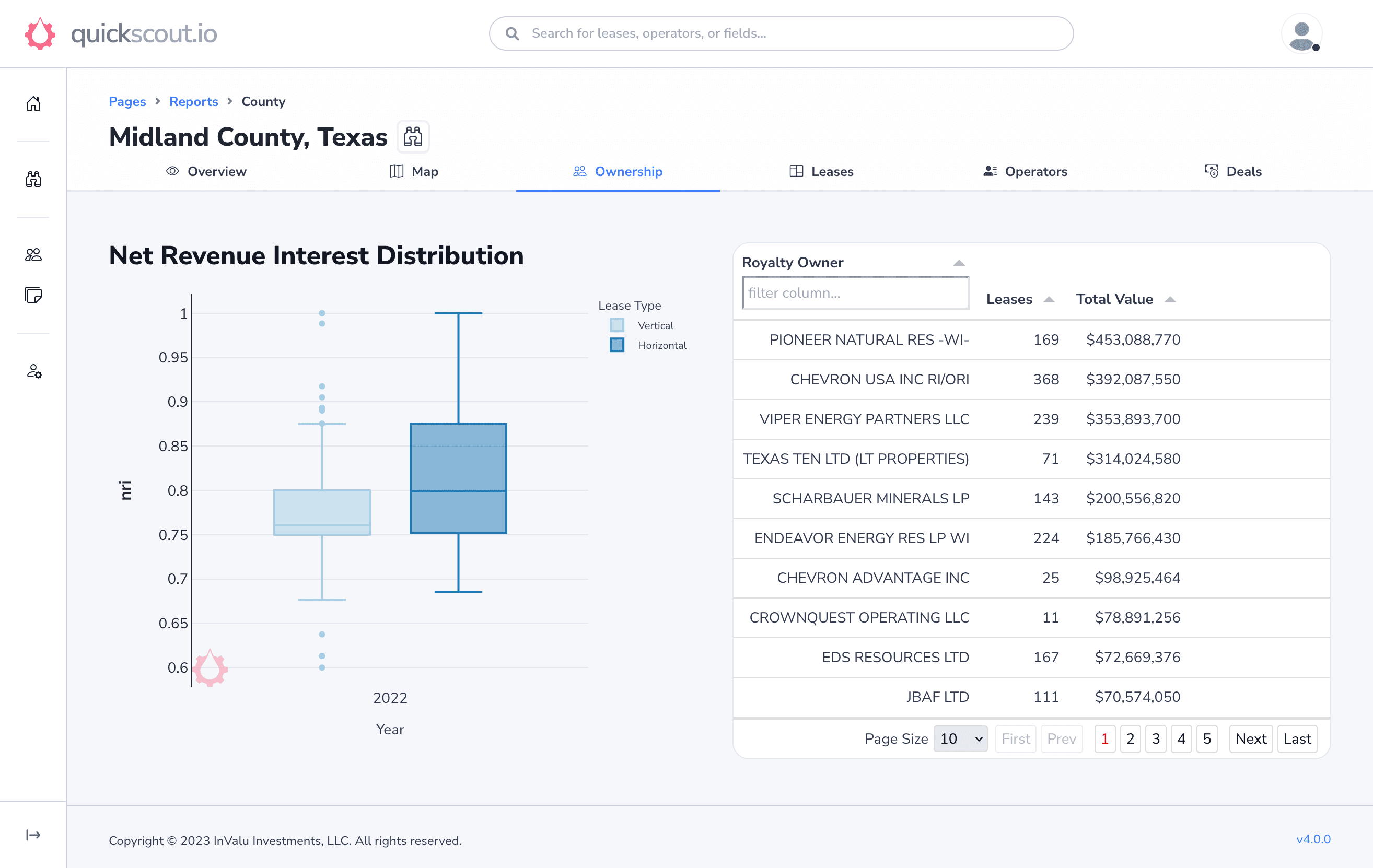Focus the Royalty Owner filter column field
Screen dimensions: 1373x868
click(855, 293)
